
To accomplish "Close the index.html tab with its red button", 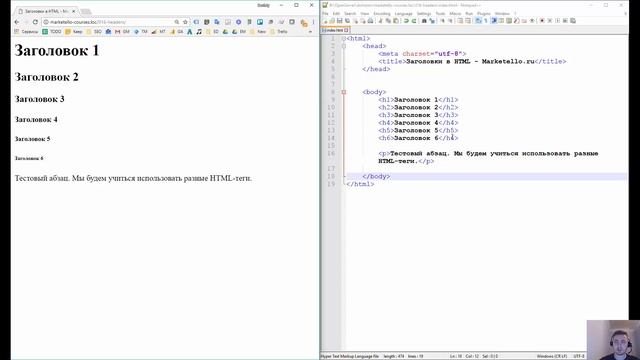I will pos(346,30).
